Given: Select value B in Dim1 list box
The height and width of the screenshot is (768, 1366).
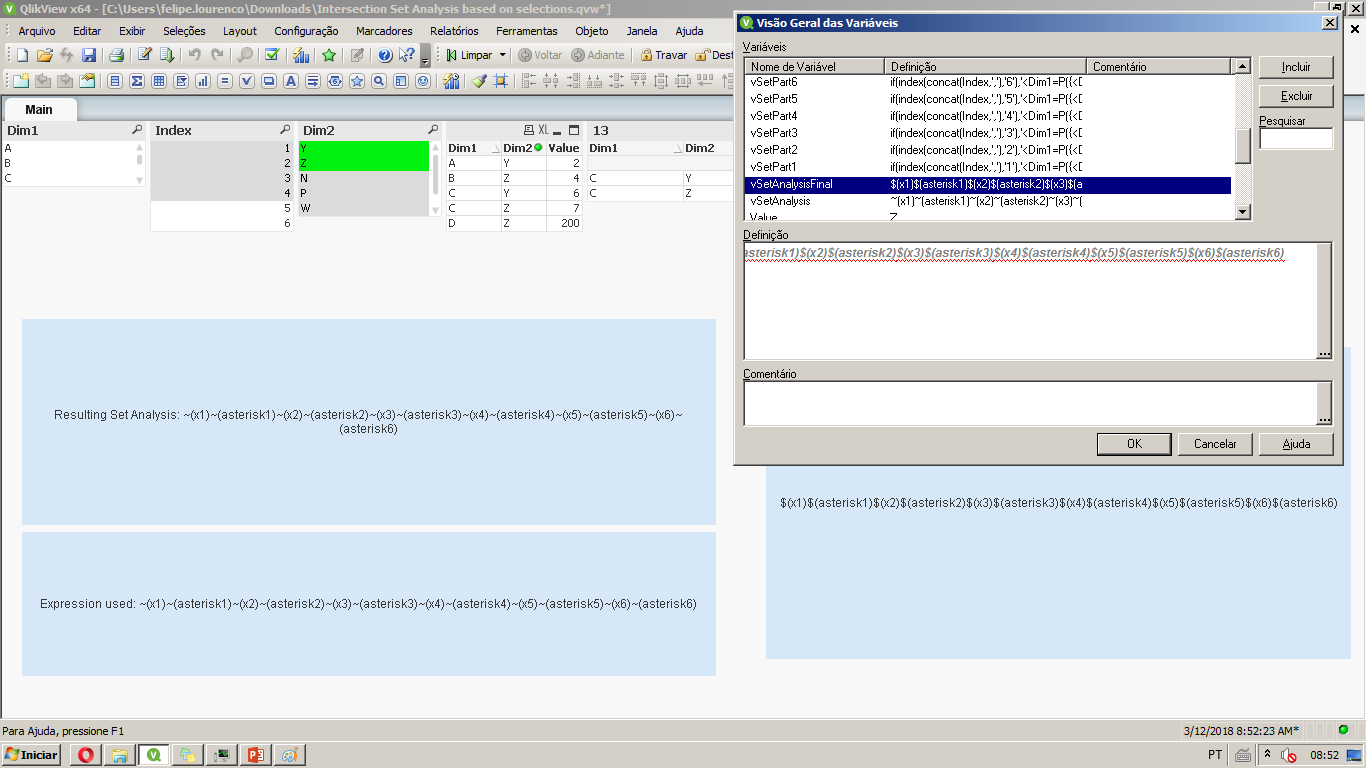Looking at the screenshot, I should [x=67, y=163].
